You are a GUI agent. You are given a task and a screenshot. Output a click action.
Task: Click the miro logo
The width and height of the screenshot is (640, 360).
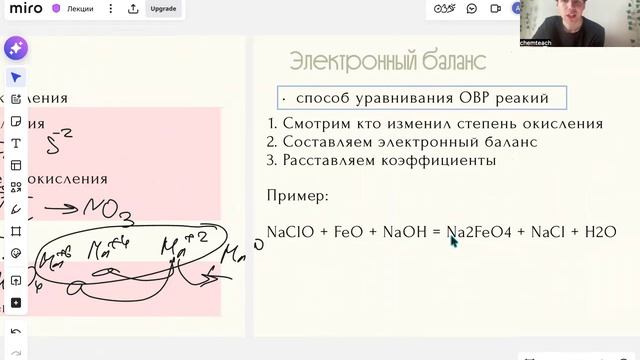[x=26, y=8]
